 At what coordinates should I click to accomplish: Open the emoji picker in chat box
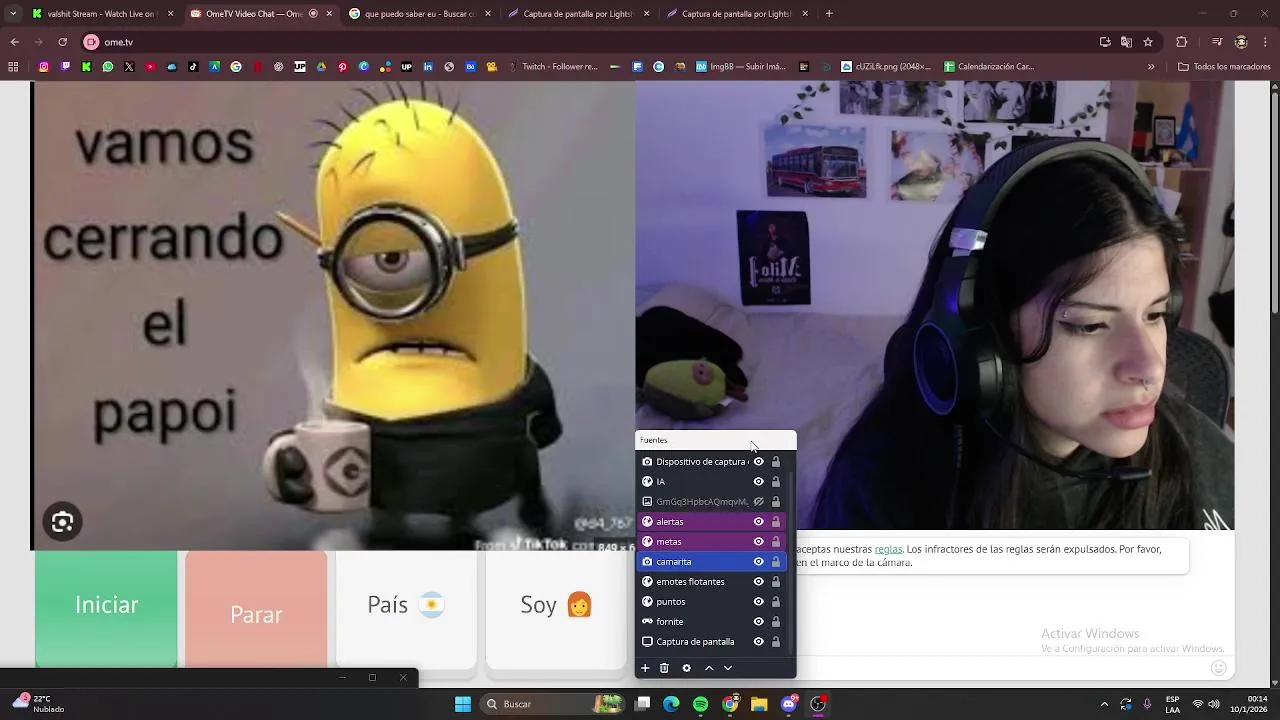pyautogui.click(x=1218, y=668)
